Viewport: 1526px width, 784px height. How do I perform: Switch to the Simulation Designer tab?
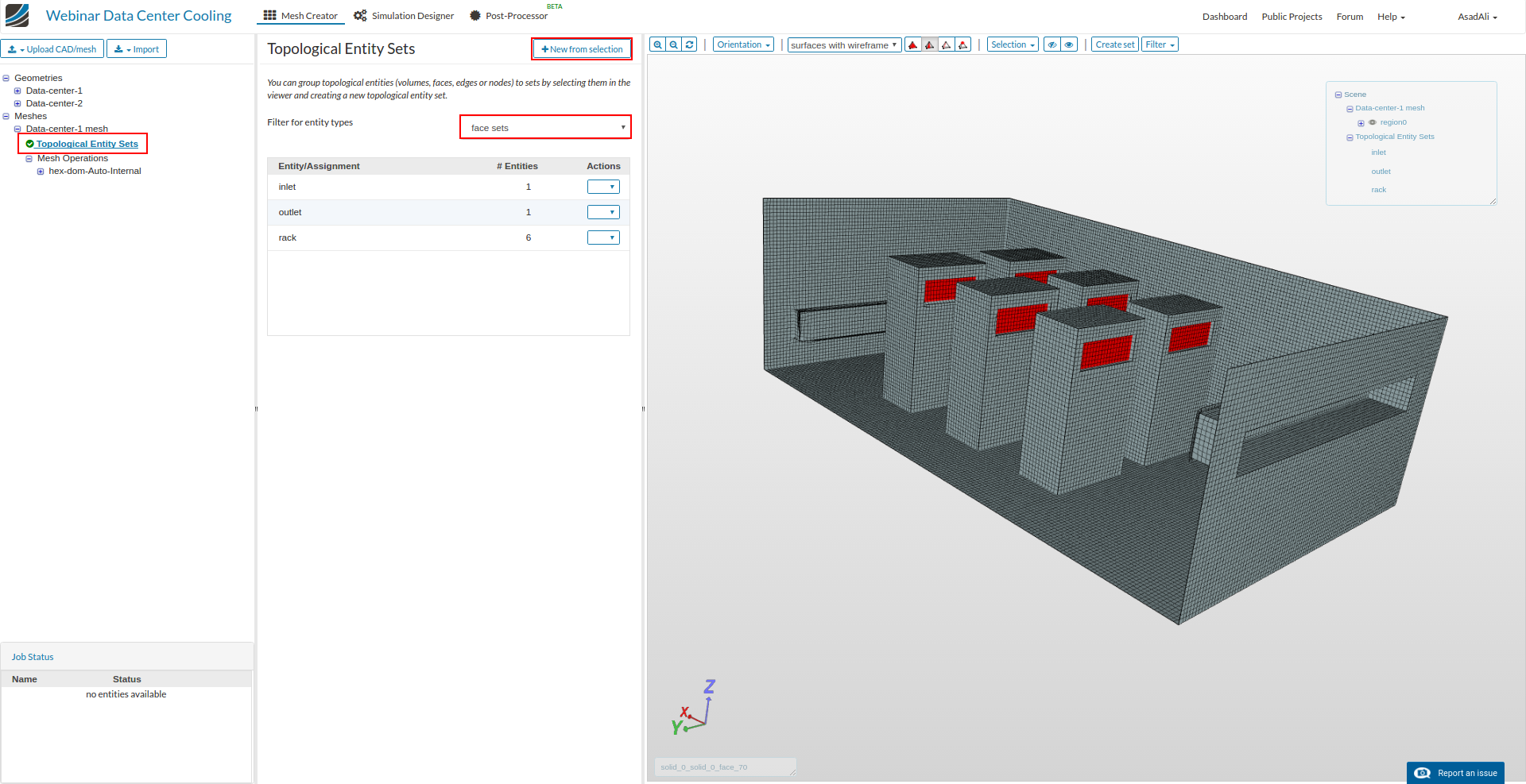(x=405, y=16)
